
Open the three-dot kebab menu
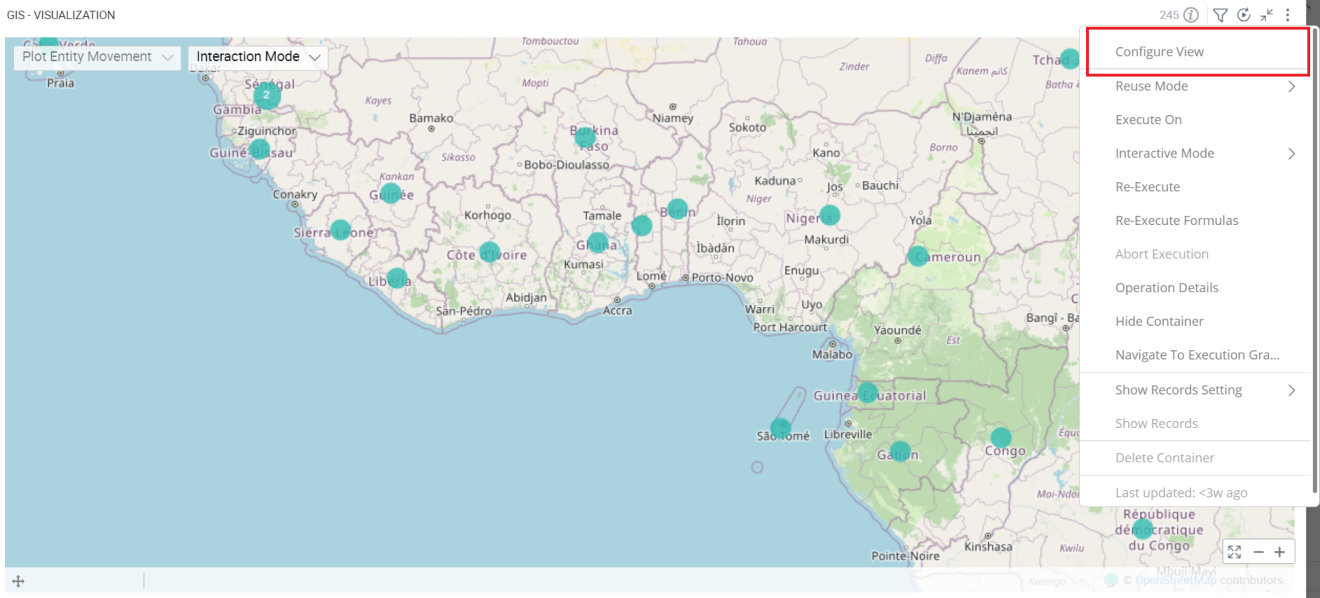coord(1288,15)
